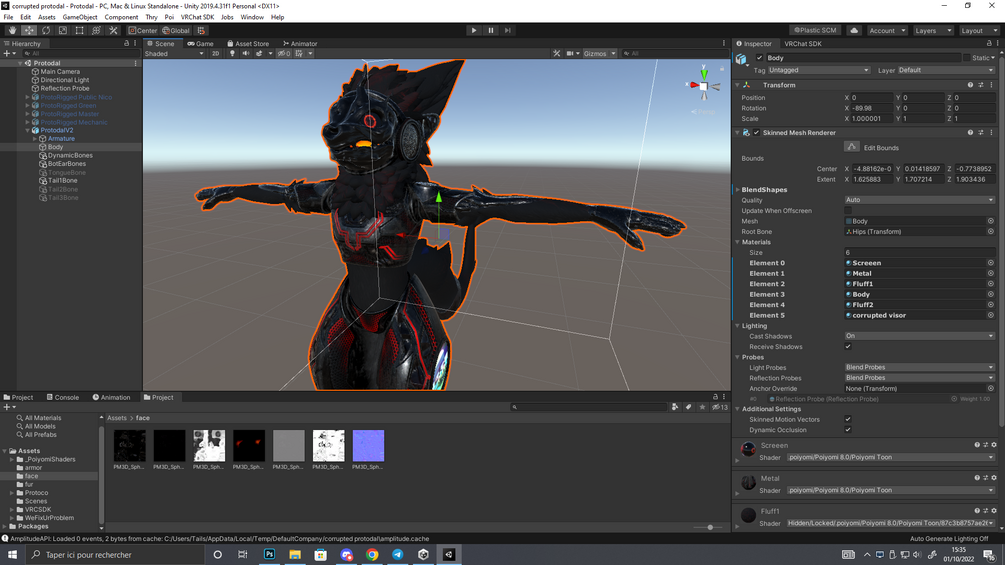1005x565 pixels.
Task: Collapse the ProtodalV2 hierarchy item
Action: (x=28, y=130)
